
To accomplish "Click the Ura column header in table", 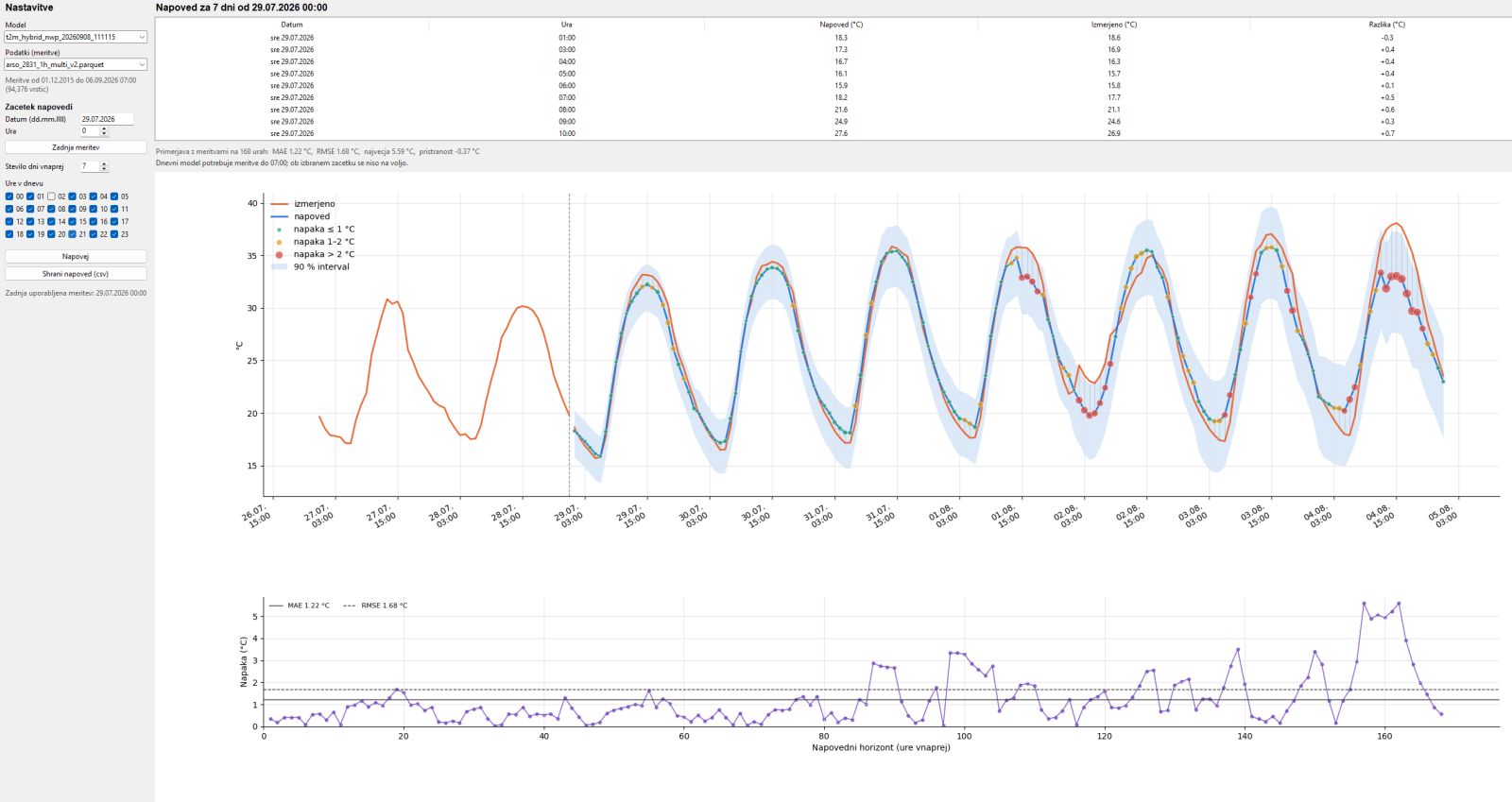I will pyautogui.click(x=566, y=25).
